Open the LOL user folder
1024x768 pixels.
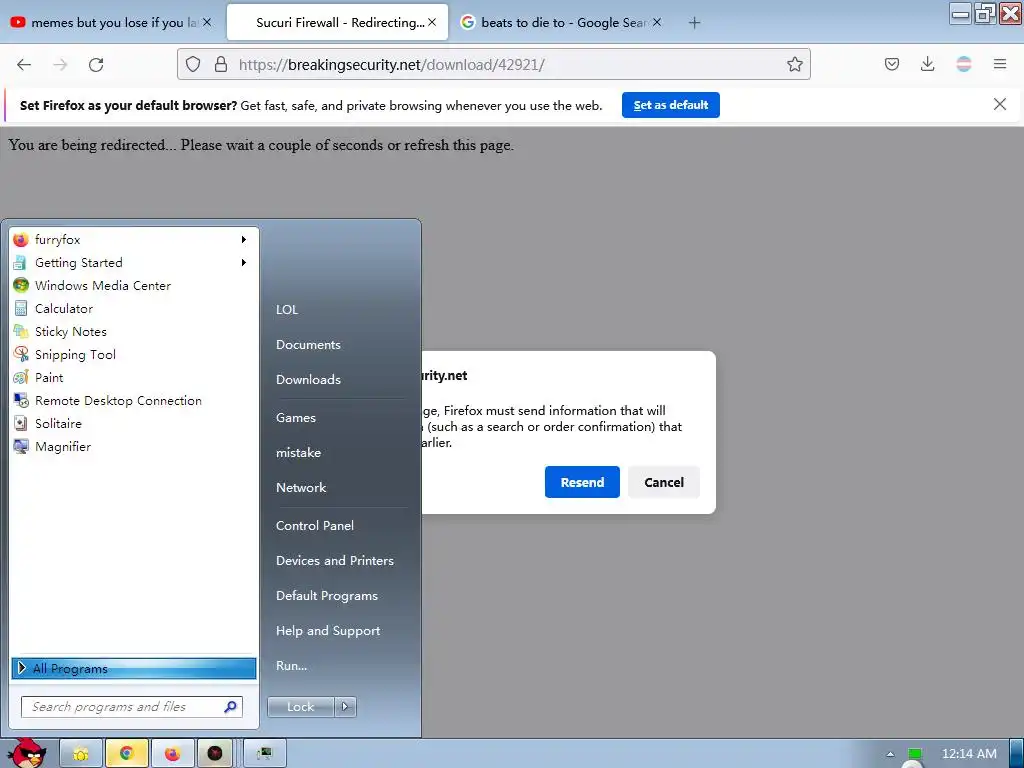click(287, 310)
